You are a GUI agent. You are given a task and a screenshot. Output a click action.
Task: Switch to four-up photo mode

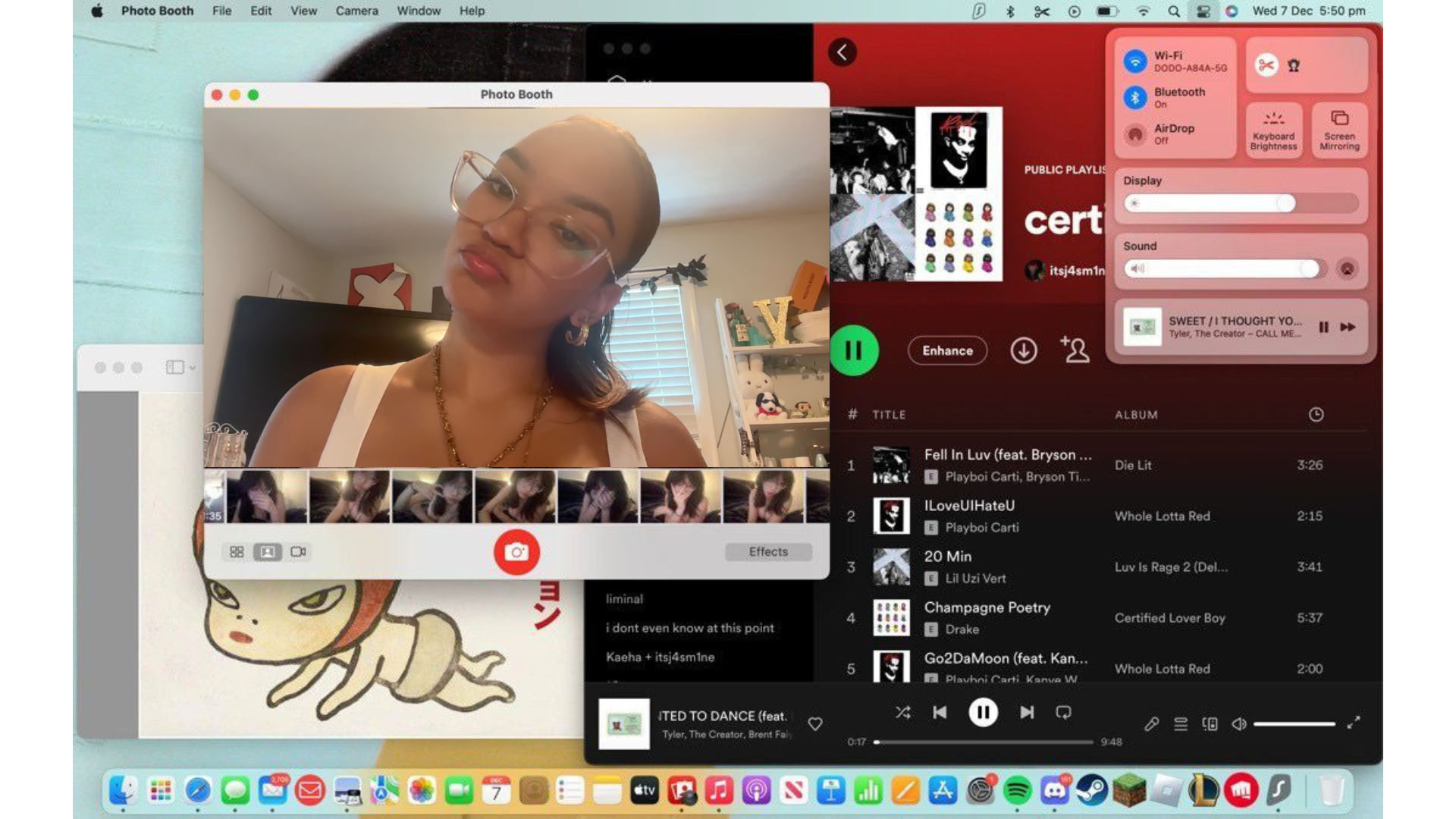pos(237,552)
